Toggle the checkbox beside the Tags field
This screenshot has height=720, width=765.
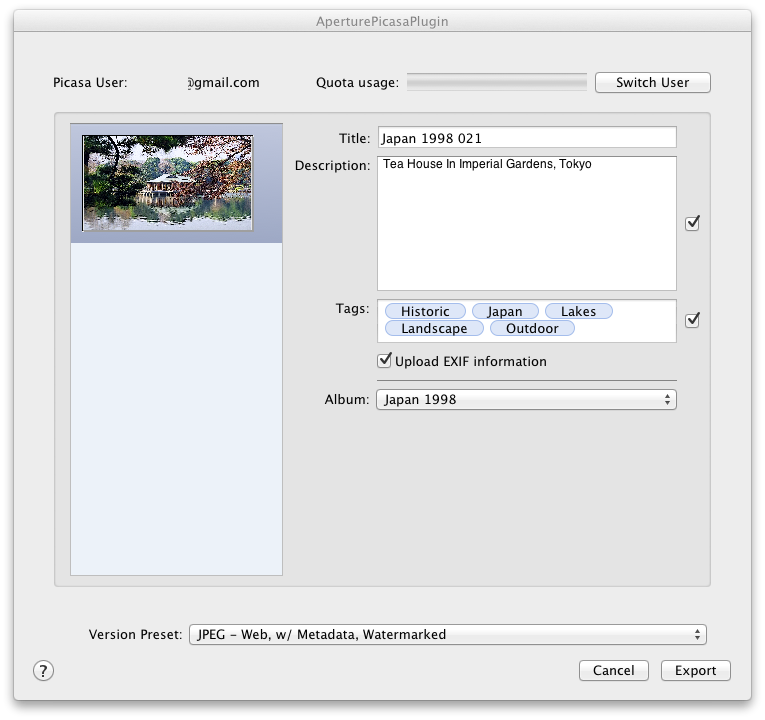pyautogui.click(x=692, y=320)
